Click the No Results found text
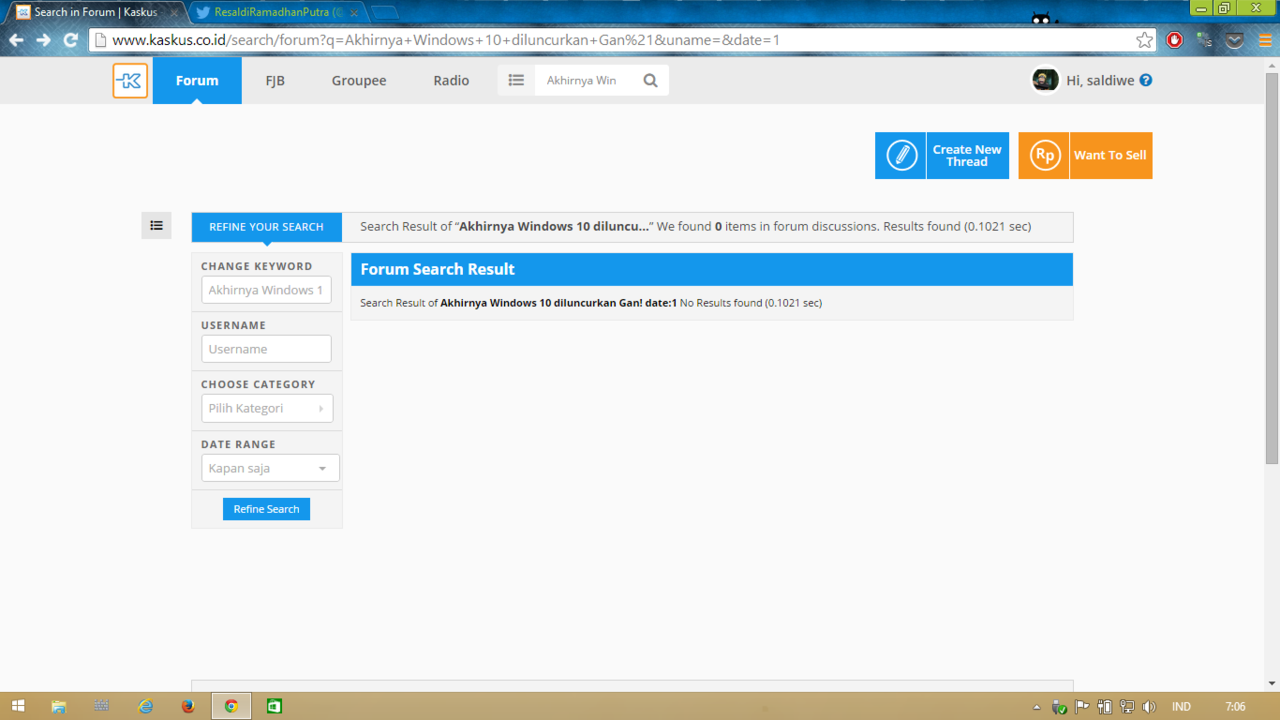This screenshot has height=720, width=1280. click(720, 302)
